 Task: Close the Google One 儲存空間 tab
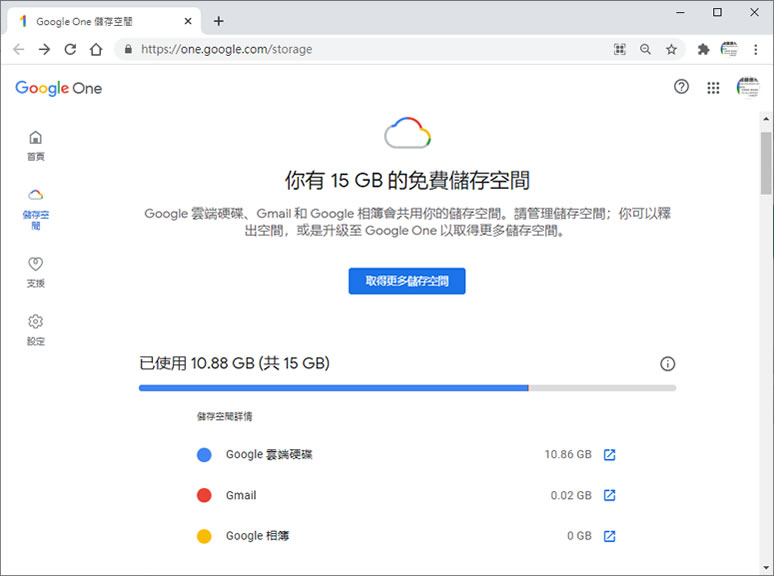click(188, 21)
